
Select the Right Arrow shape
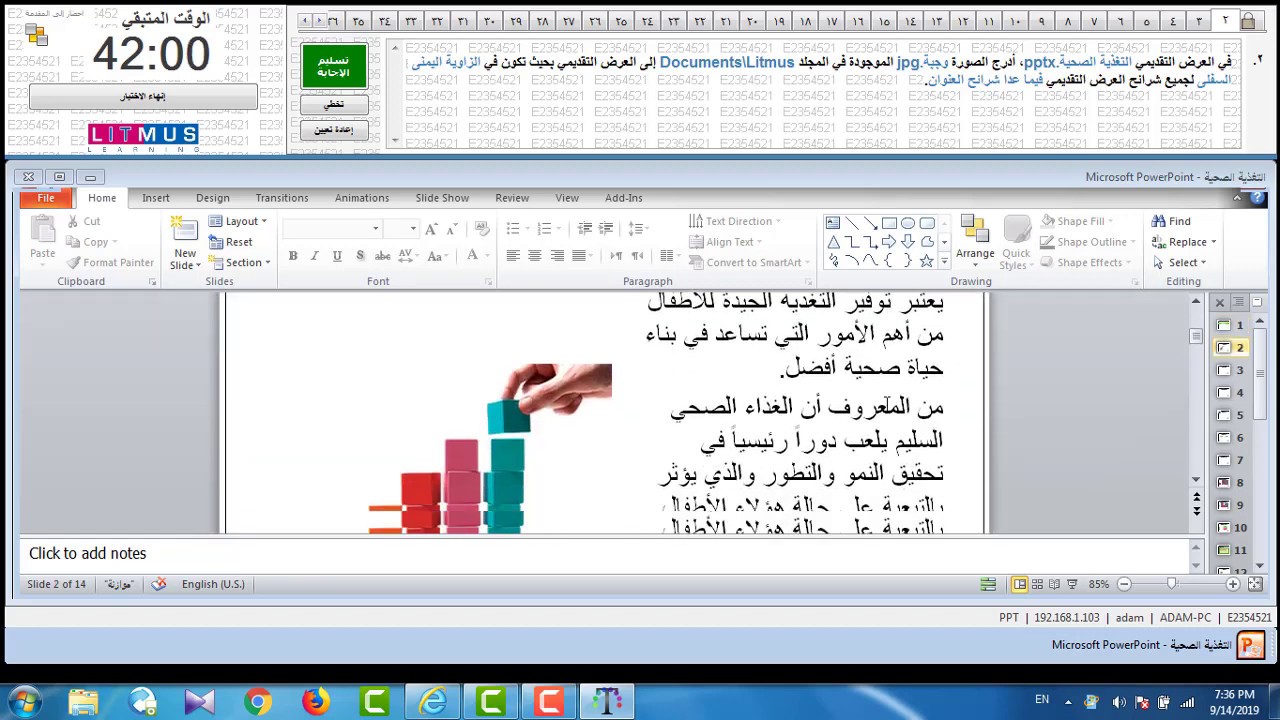889,242
